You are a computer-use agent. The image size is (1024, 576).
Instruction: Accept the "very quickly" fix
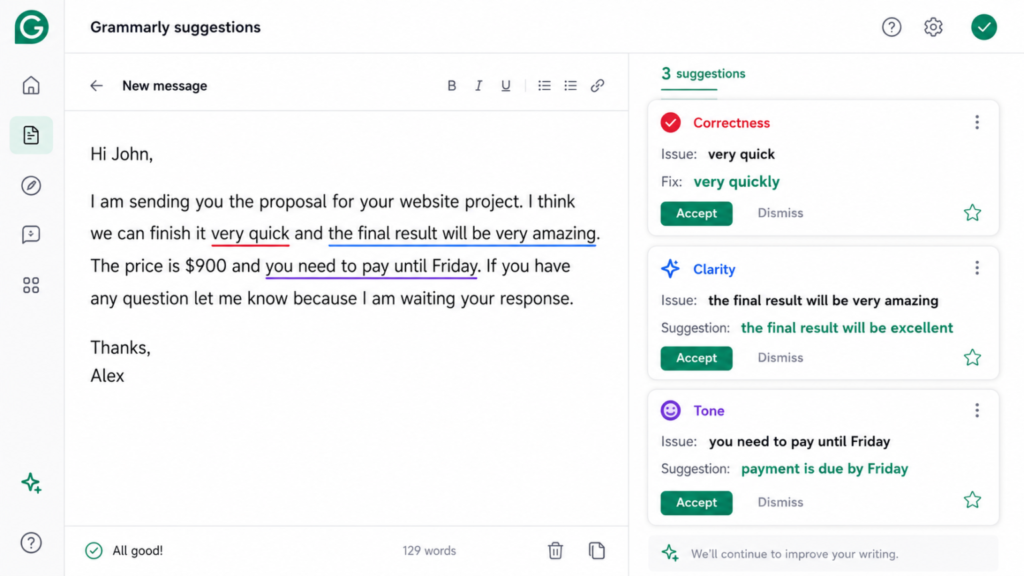(696, 214)
